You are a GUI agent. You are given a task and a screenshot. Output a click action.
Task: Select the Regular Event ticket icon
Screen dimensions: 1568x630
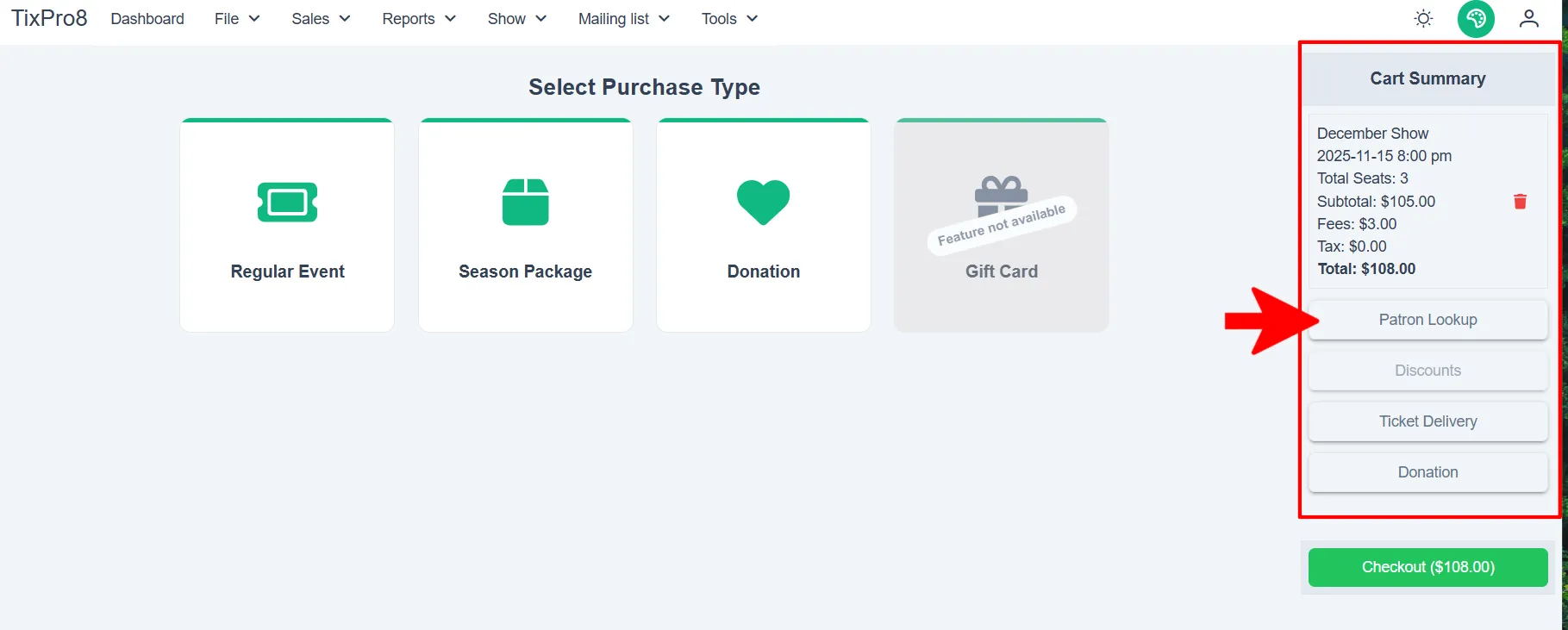287,202
